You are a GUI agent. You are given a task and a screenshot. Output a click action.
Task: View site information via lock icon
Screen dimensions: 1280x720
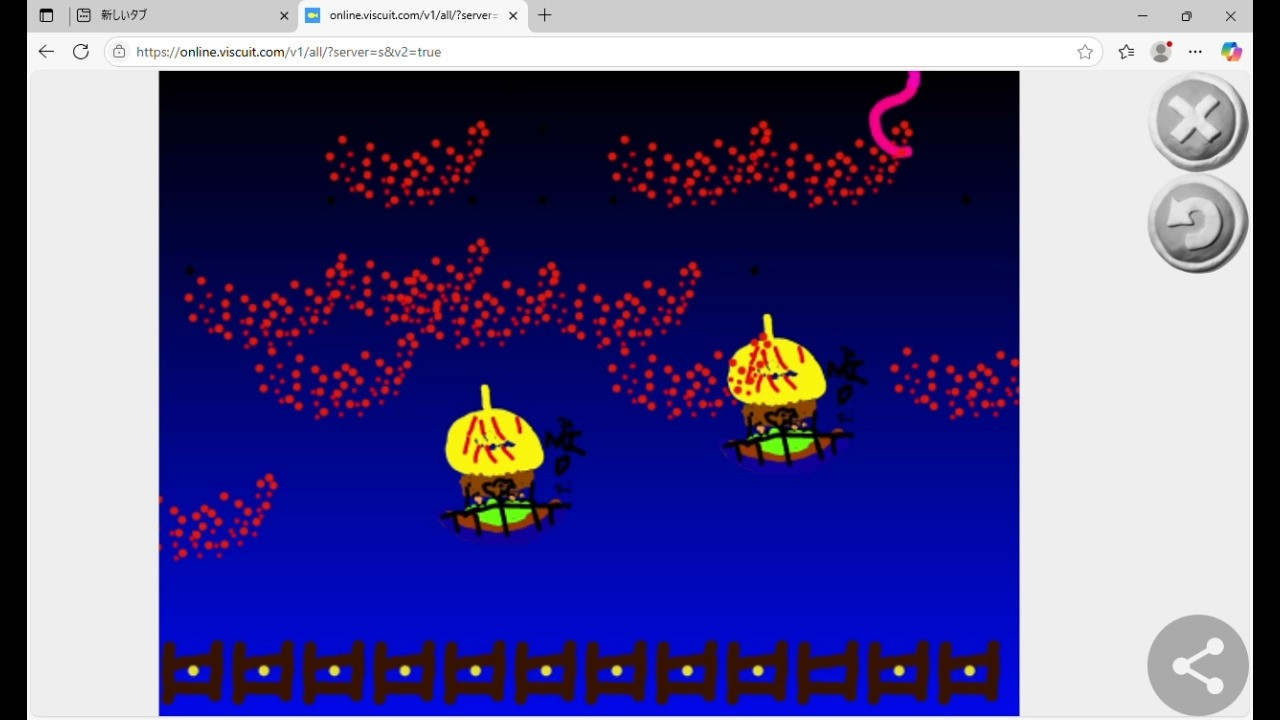pos(119,52)
